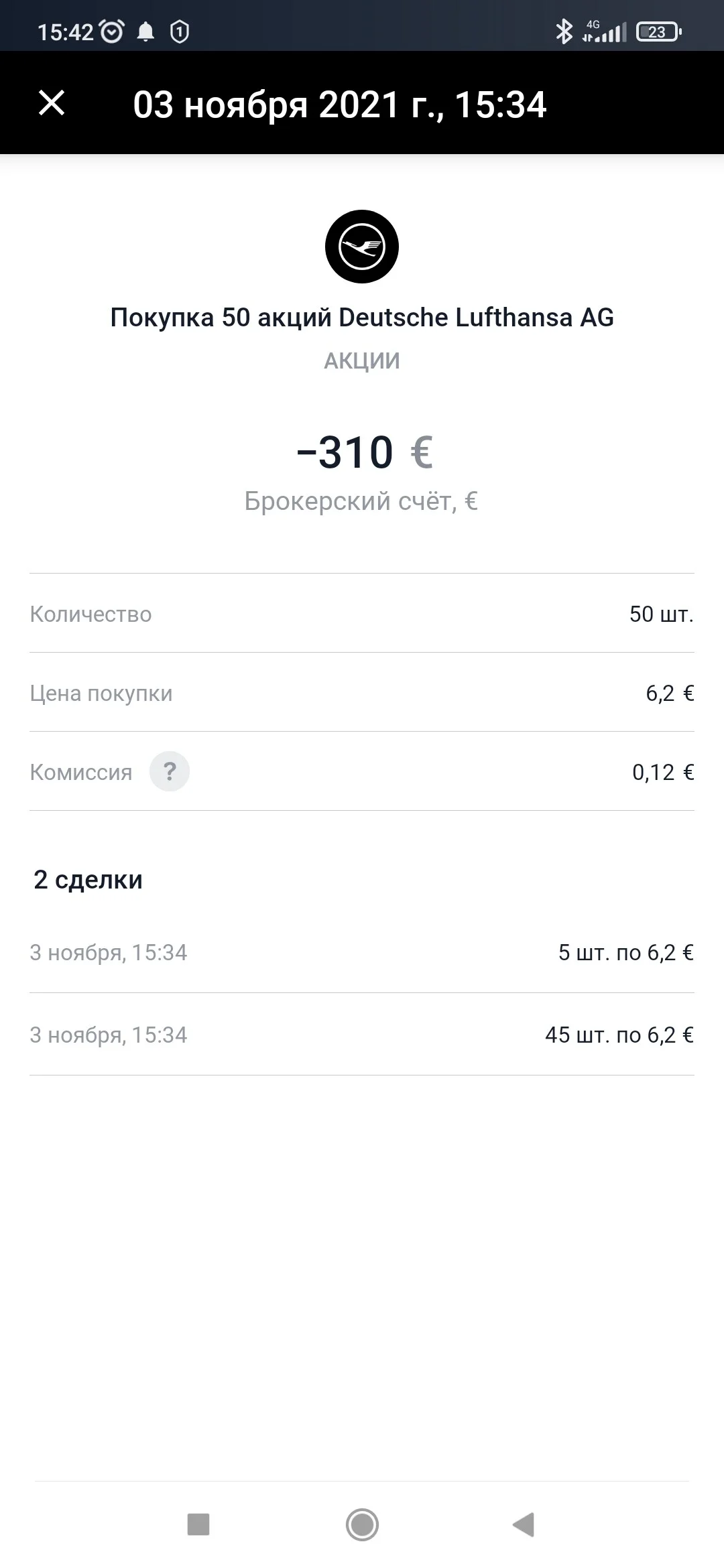Tap the alarm clock status icon
This screenshot has width=724, height=1568.
[x=111, y=31]
